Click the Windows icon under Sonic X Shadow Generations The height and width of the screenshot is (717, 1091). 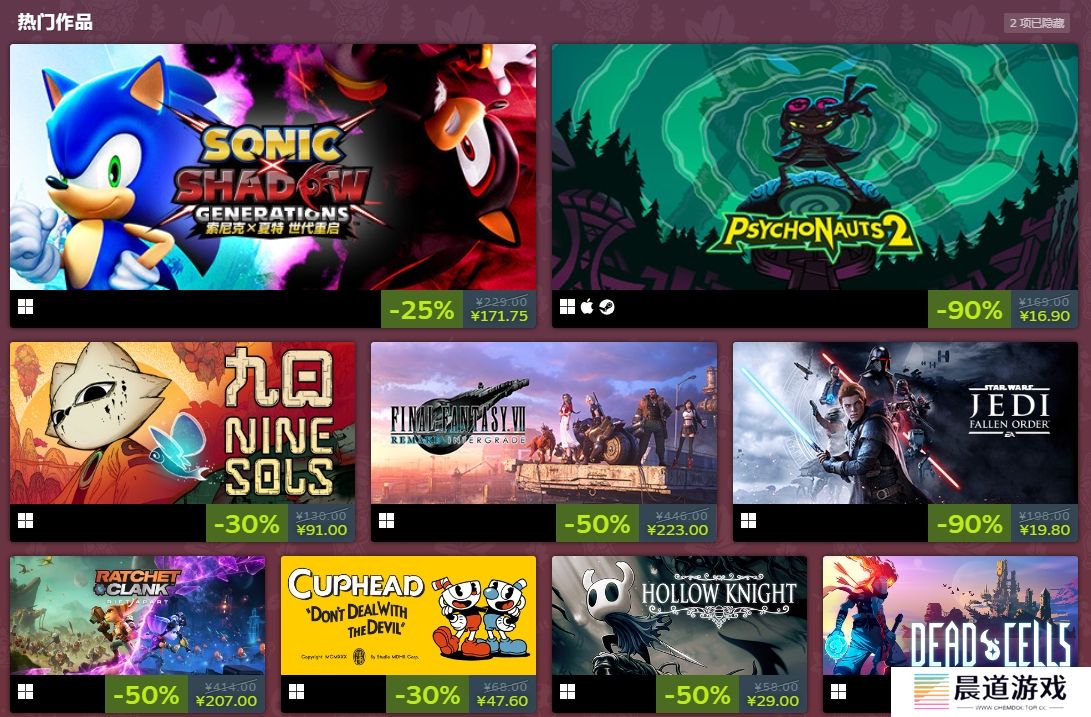[x=26, y=307]
